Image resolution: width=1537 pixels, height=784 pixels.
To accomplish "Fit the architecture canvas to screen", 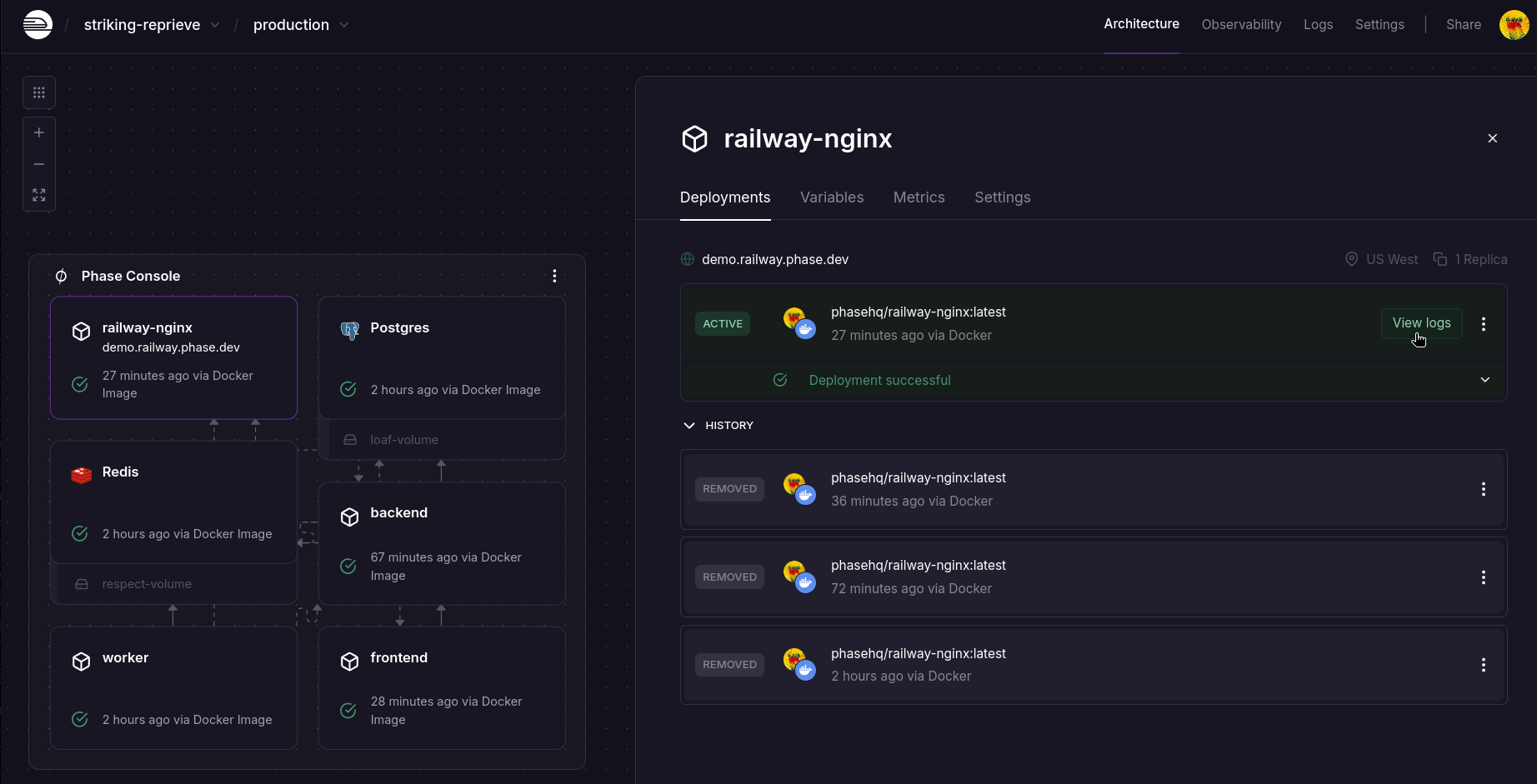I will (x=38, y=195).
